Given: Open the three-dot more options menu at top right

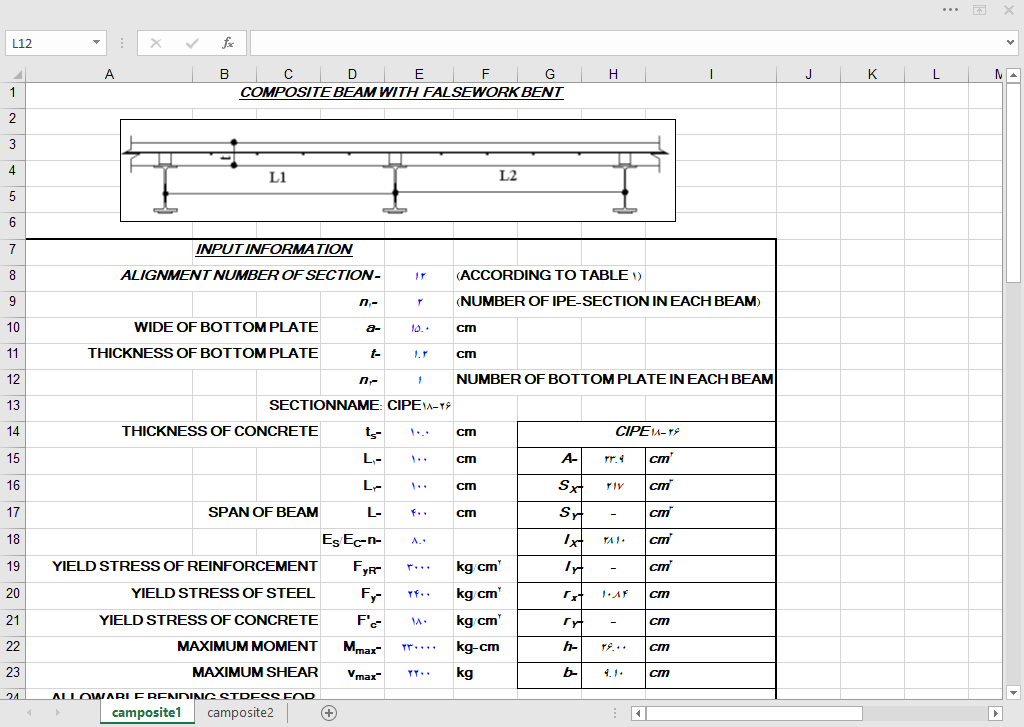Looking at the screenshot, I should tap(951, 10).
